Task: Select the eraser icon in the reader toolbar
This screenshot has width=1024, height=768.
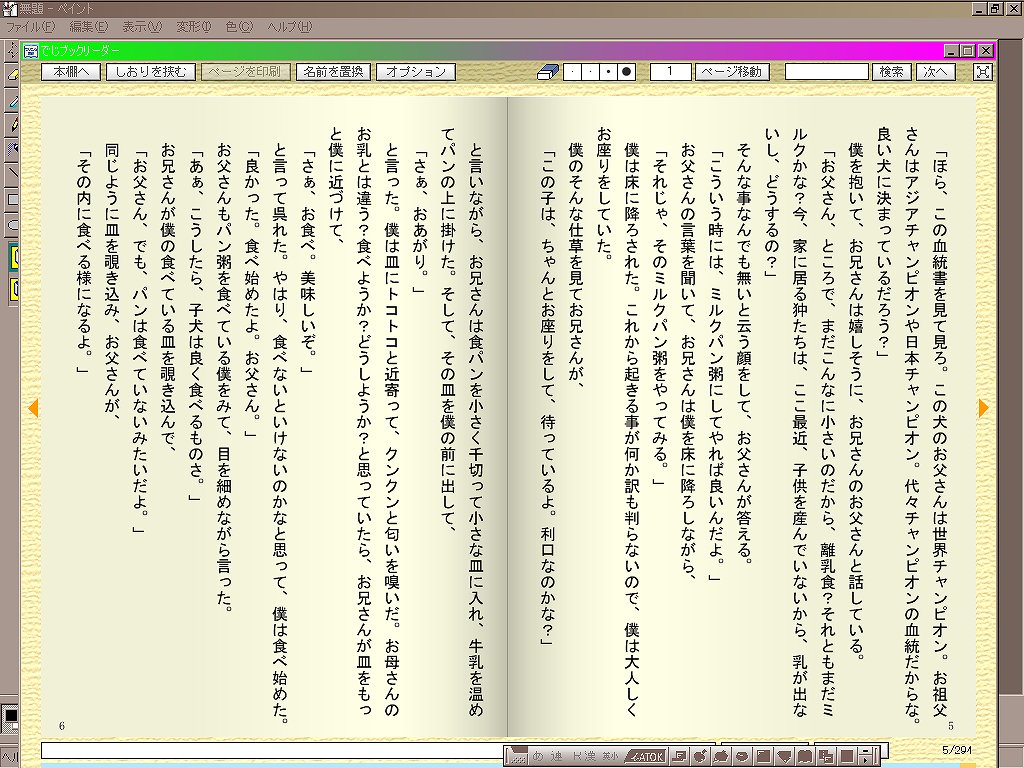Action: coord(547,72)
